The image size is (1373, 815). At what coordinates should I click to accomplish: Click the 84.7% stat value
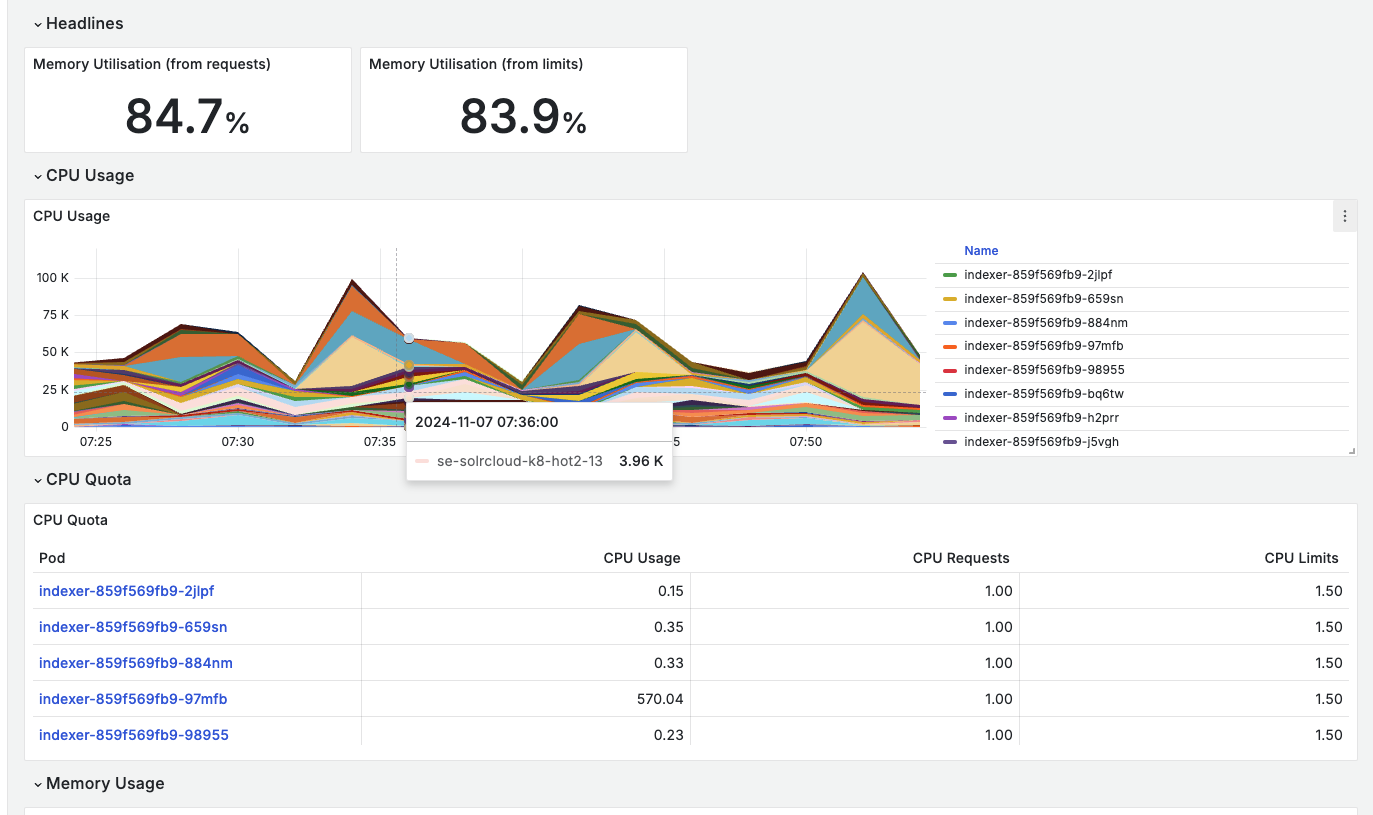[x=187, y=117]
